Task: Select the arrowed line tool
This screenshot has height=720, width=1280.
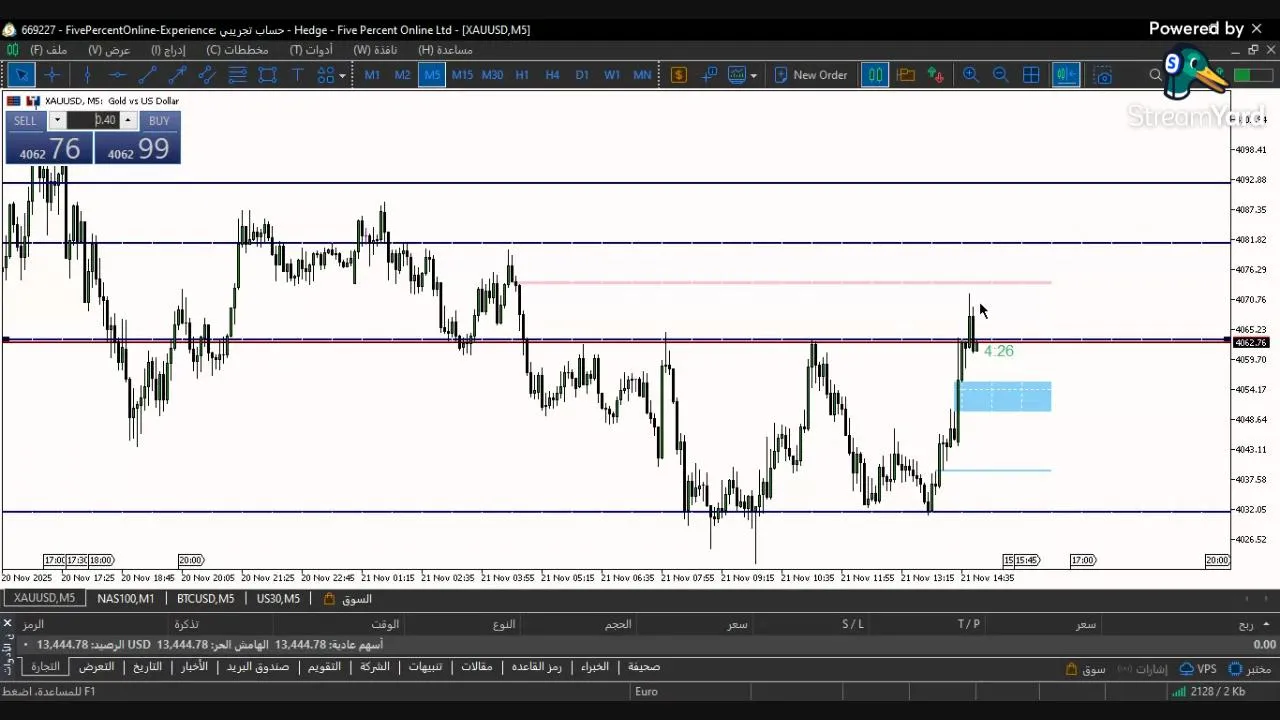Action: coord(177,75)
